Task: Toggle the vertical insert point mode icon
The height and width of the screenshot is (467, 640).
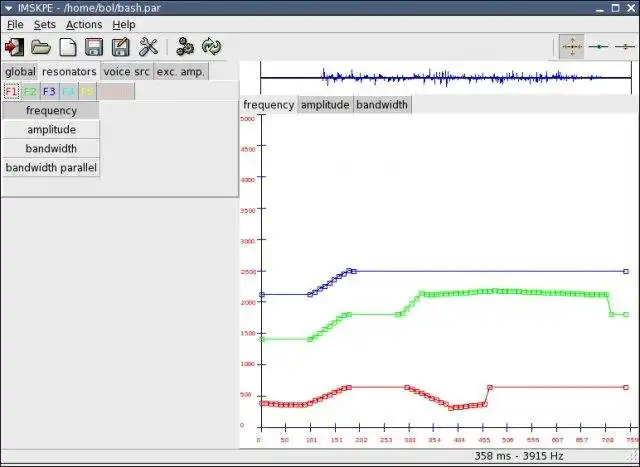Action: tap(625, 47)
